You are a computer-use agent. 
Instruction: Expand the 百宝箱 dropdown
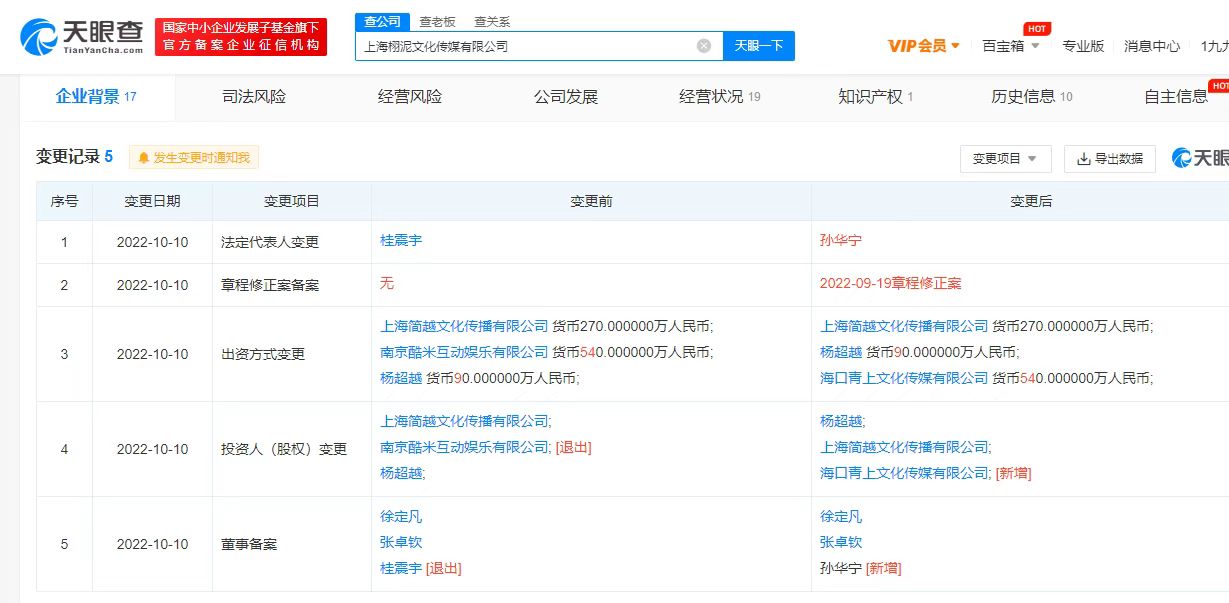tap(1035, 46)
